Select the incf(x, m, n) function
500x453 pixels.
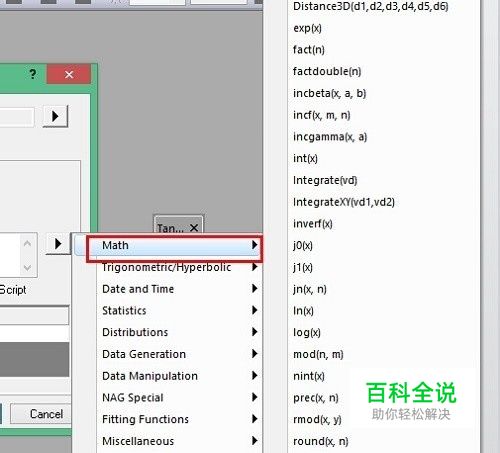click(322, 115)
